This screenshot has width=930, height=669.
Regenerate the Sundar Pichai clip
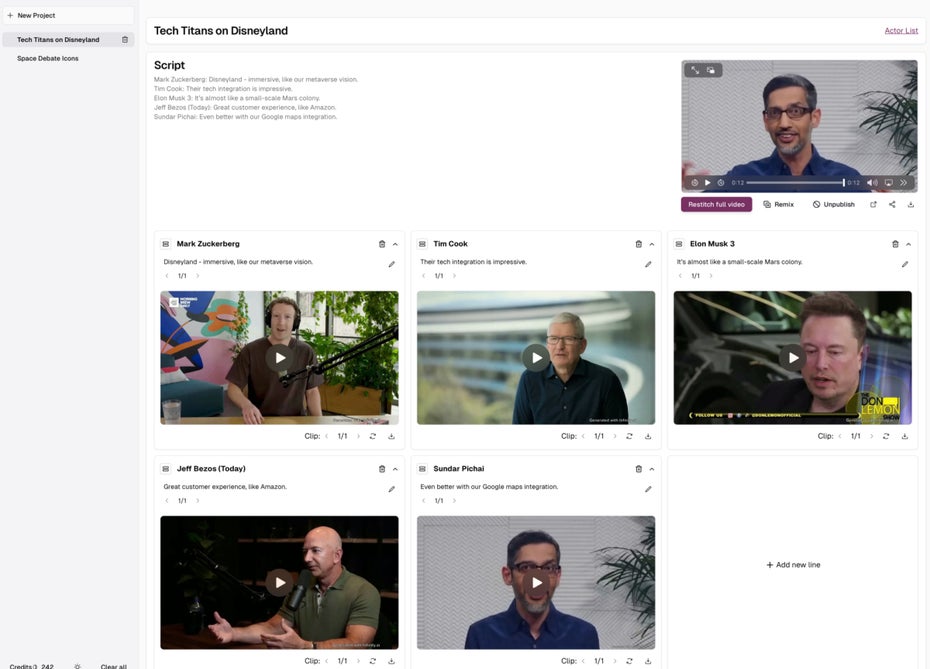click(629, 661)
